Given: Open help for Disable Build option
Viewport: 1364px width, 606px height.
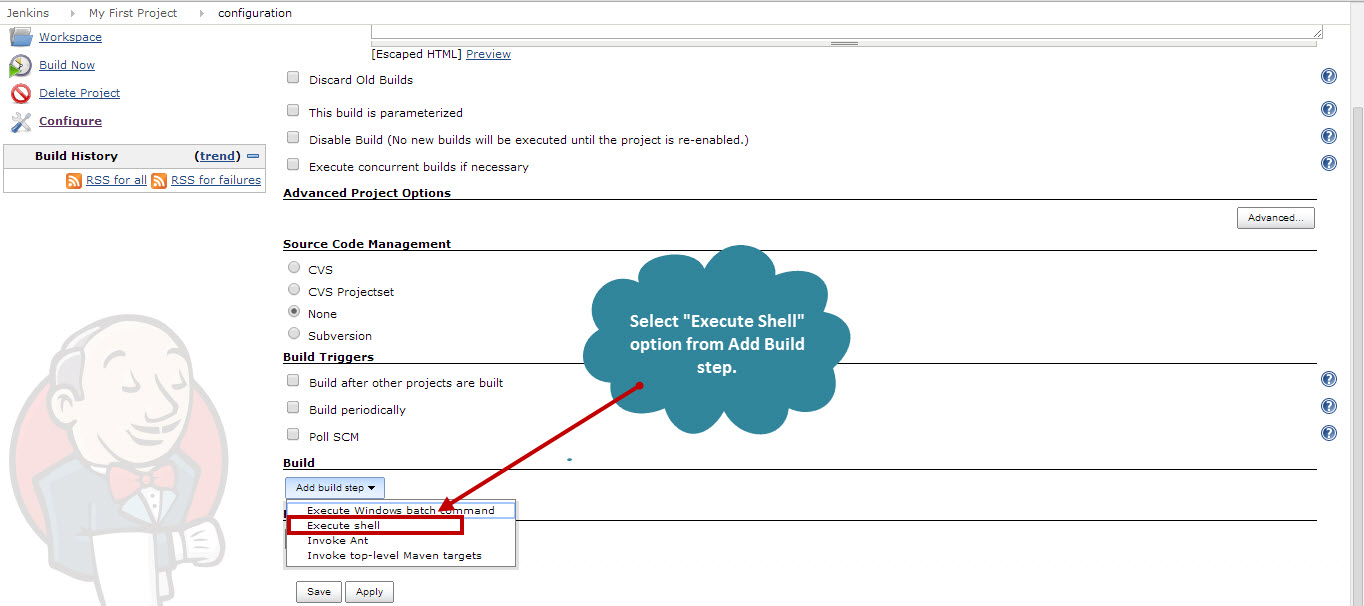Looking at the screenshot, I should click(x=1329, y=136).
